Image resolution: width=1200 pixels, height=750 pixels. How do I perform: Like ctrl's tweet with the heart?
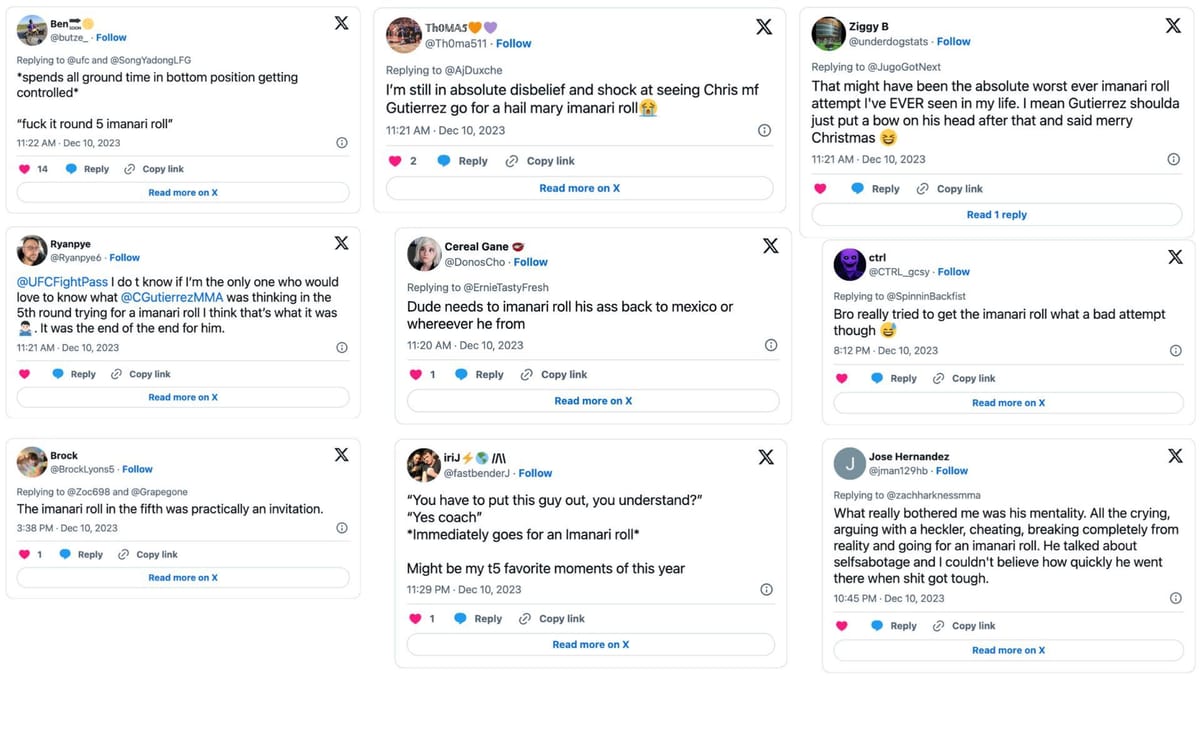tap(841, 379)
